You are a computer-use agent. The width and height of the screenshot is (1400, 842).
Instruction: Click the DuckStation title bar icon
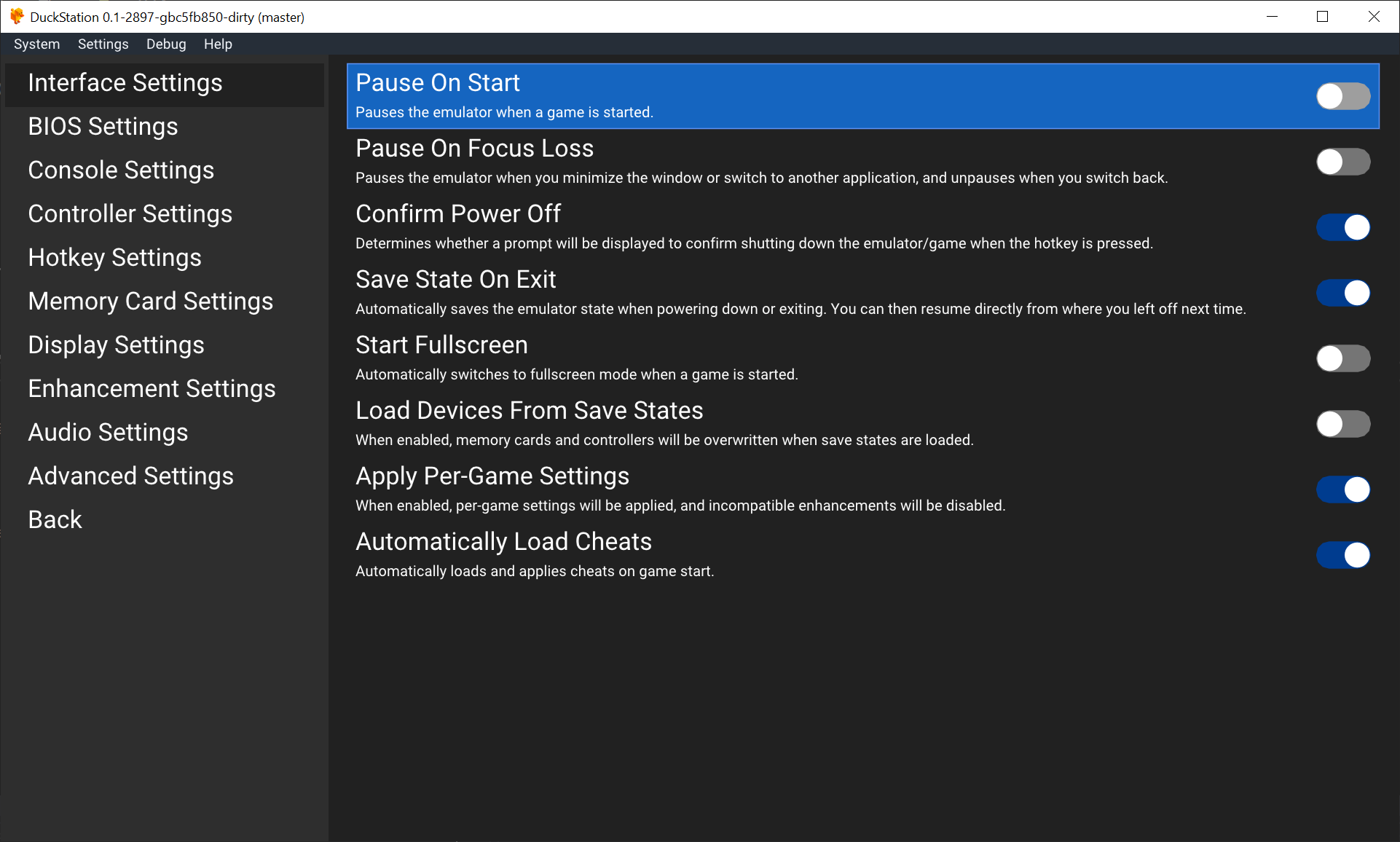pyautogui.click(x=17, y=17)
